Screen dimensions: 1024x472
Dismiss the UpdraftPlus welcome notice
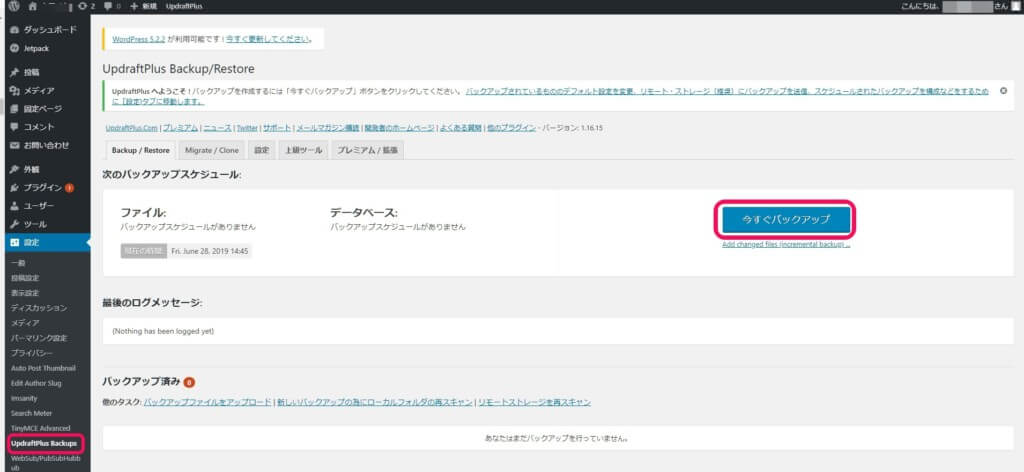(1003, 90)
